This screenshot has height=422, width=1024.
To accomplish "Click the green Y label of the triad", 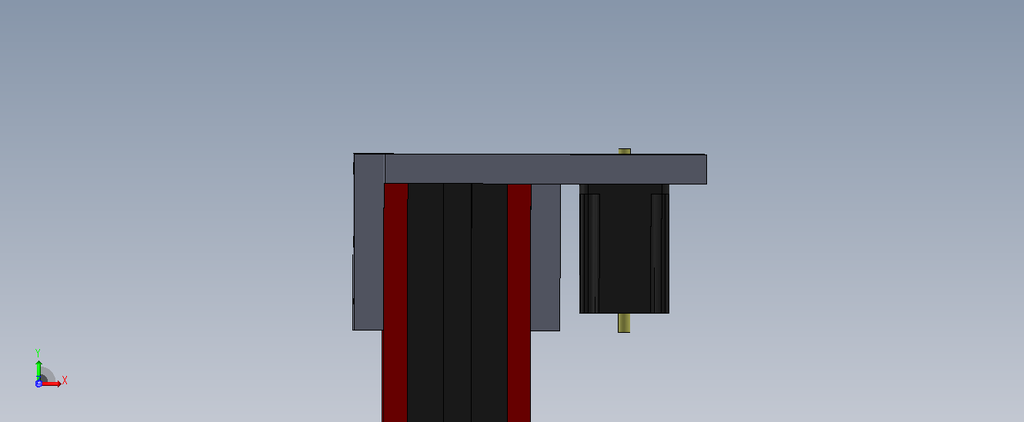I will point(38,353).
